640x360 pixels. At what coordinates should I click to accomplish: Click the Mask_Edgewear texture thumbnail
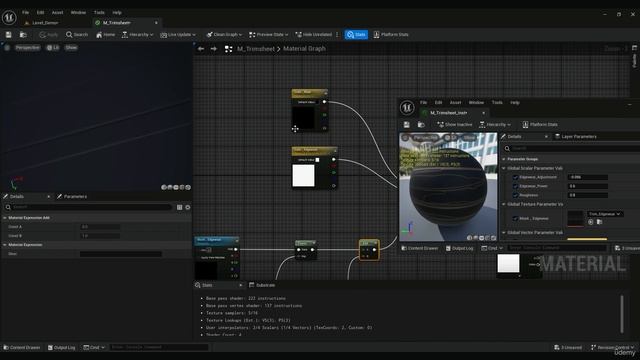coord(576,219)
